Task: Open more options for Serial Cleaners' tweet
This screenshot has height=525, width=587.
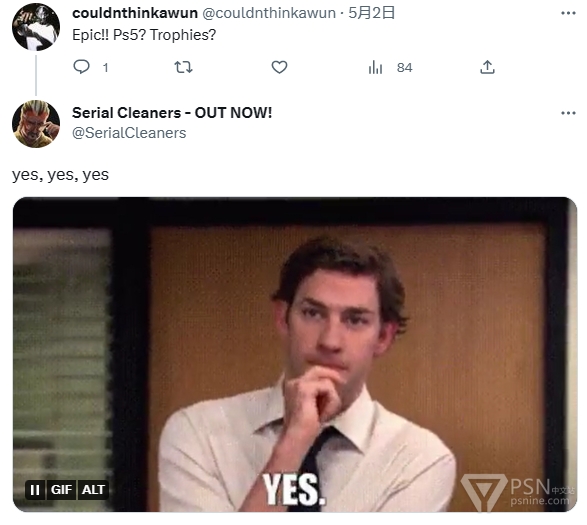Action: [x=568, y=113]
